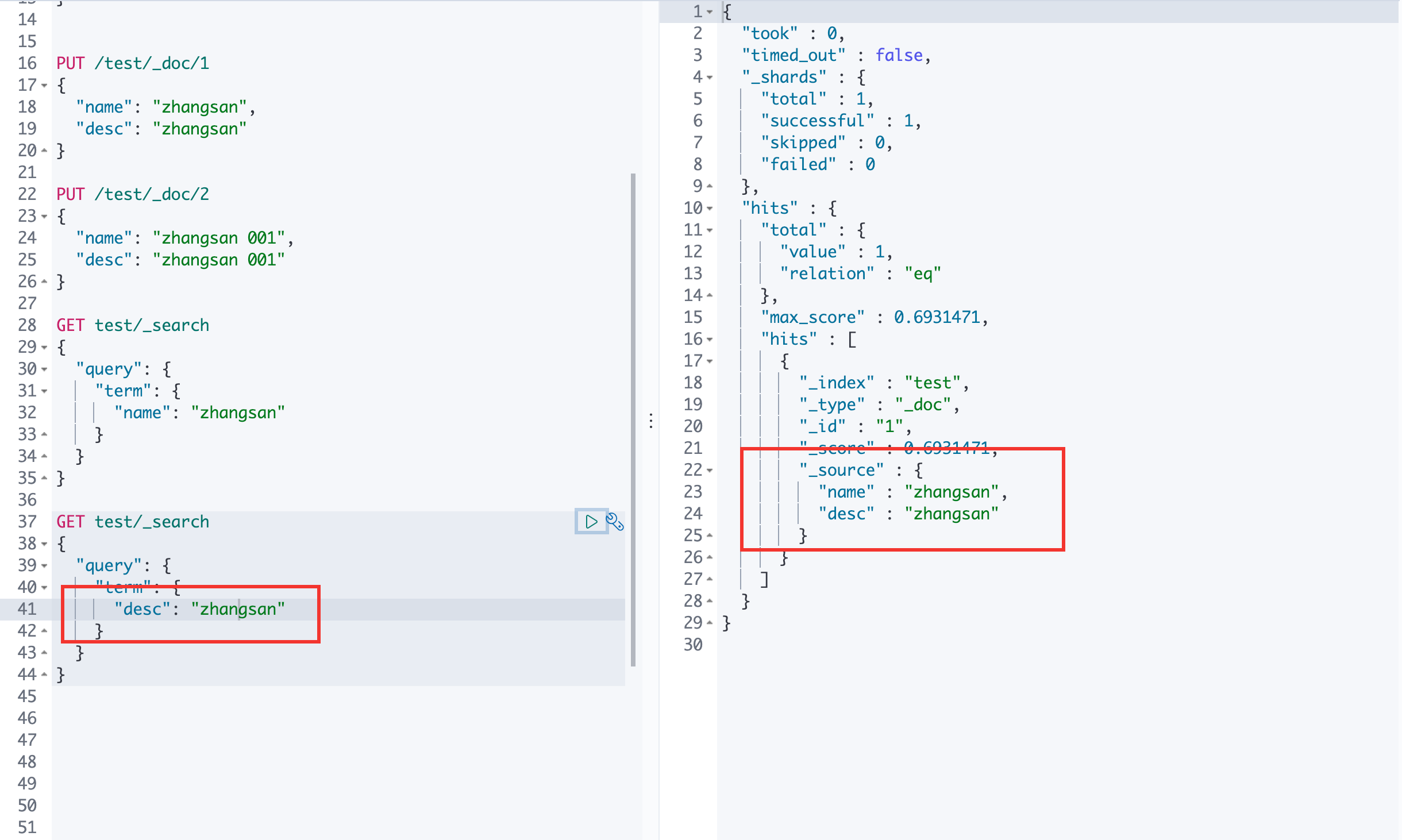Viewport: 1402px width, 840px height.
Task: Open the wrench request options menu
Action: pos(615,522)
